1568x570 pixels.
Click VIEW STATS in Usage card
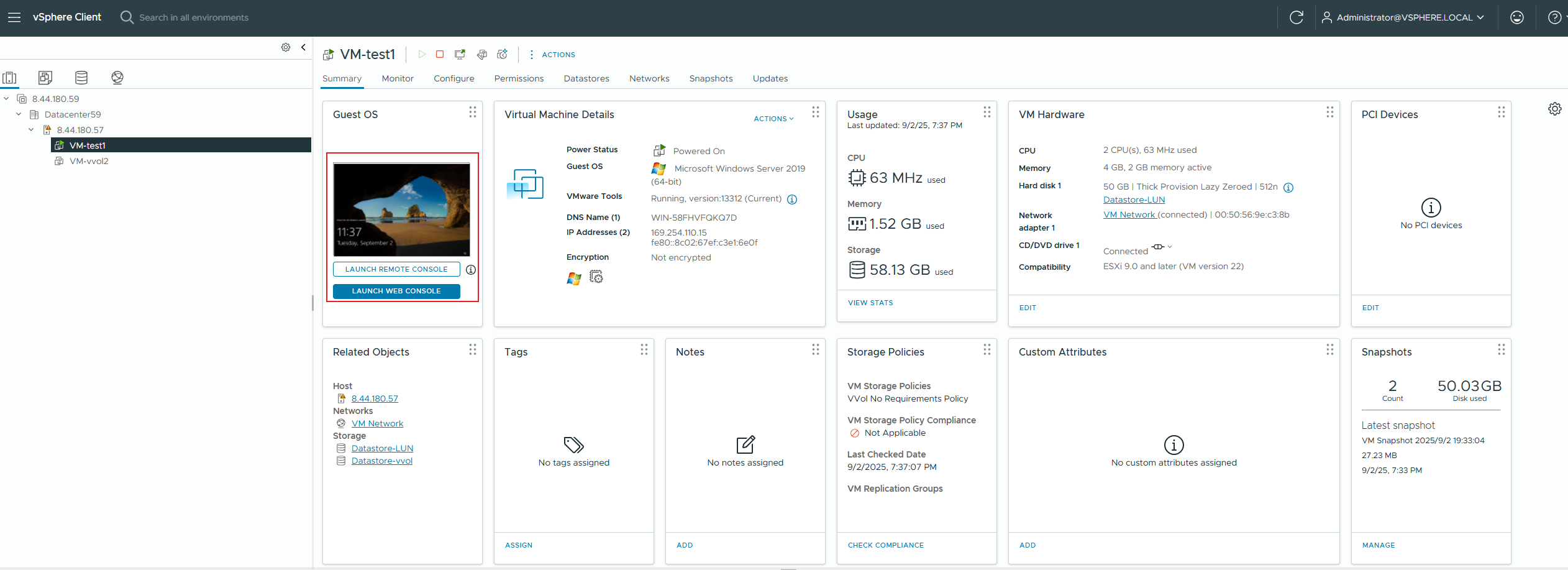coord(870,303)
